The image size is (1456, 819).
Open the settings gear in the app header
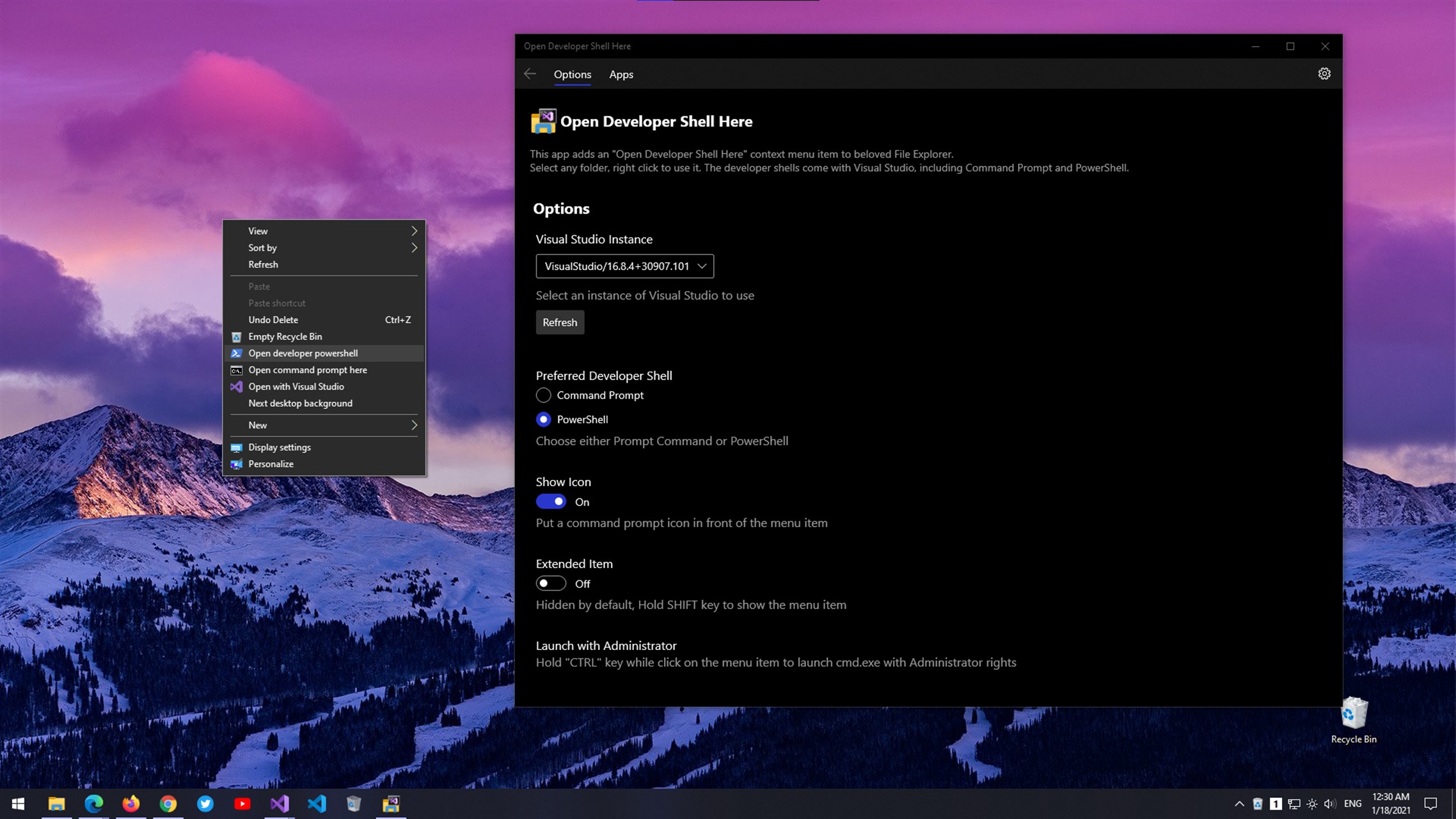[1324, 74]
